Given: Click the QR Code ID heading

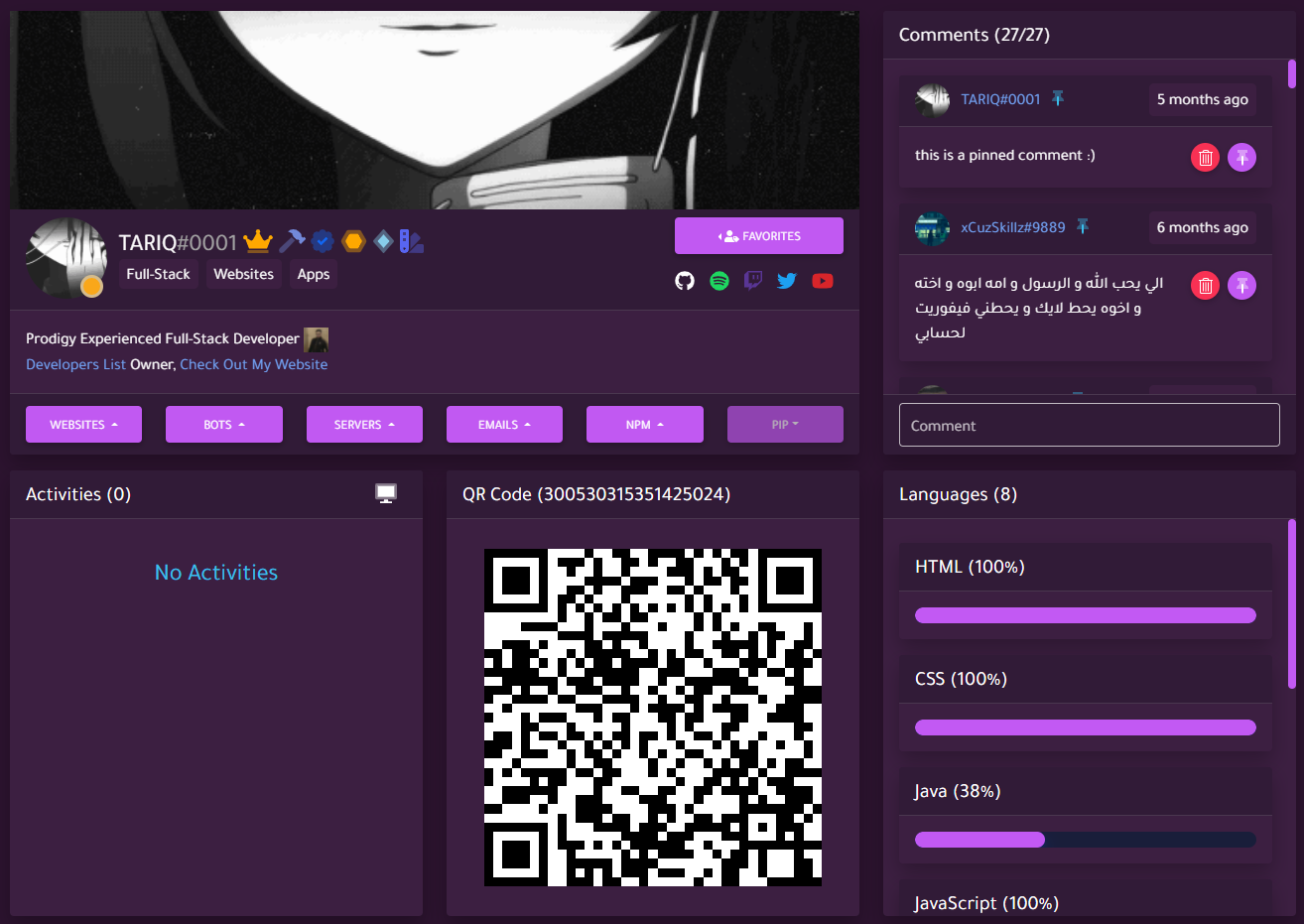Looking at the screenshot, I should coord(596,494).
